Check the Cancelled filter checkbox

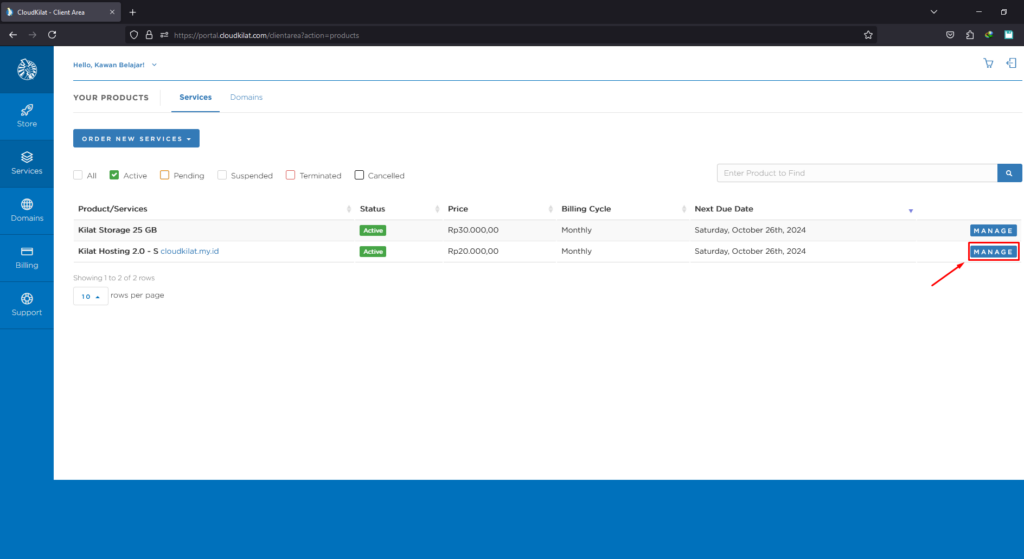[x=359, y=175]
